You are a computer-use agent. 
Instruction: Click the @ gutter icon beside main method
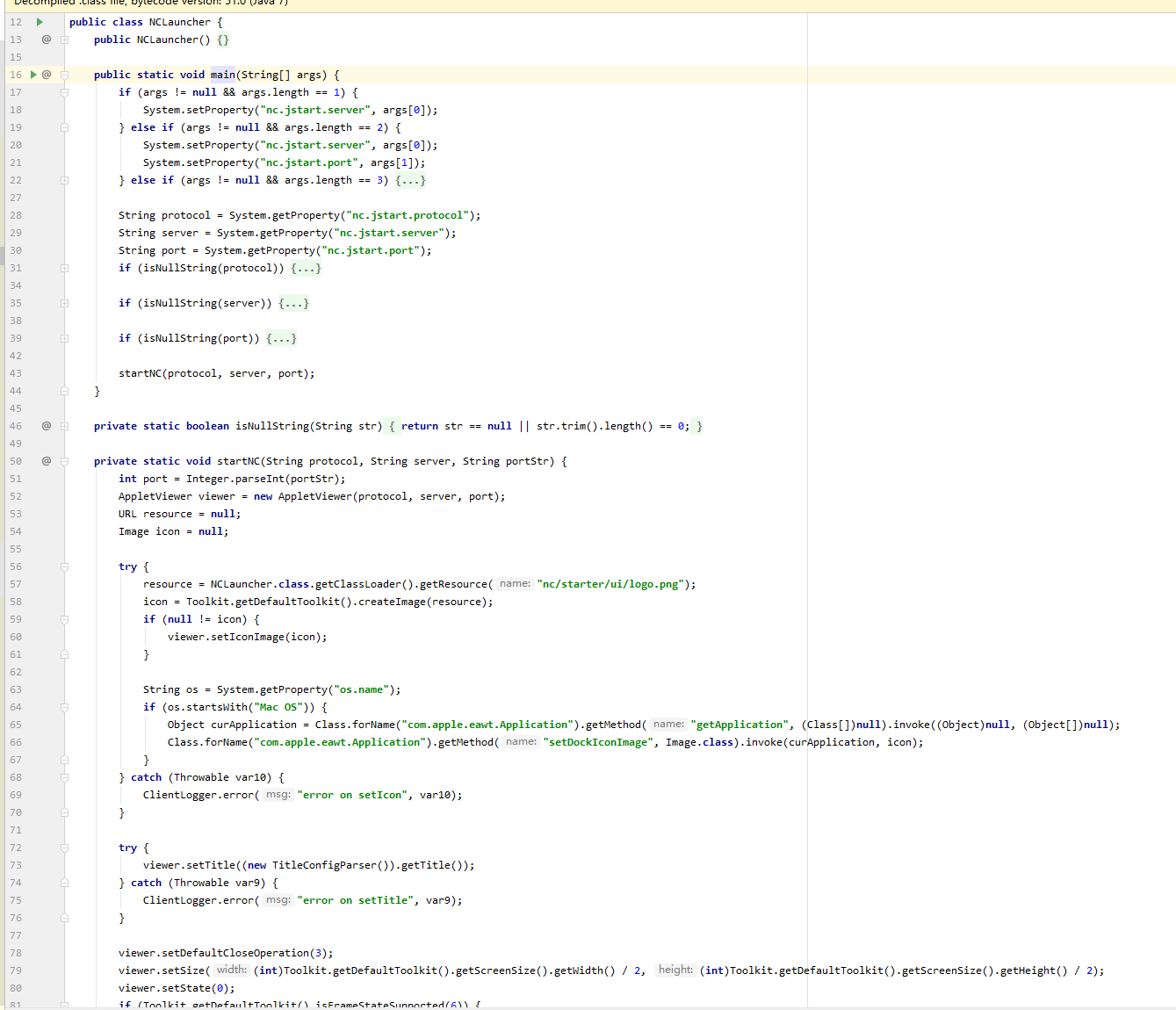[47, 75]
